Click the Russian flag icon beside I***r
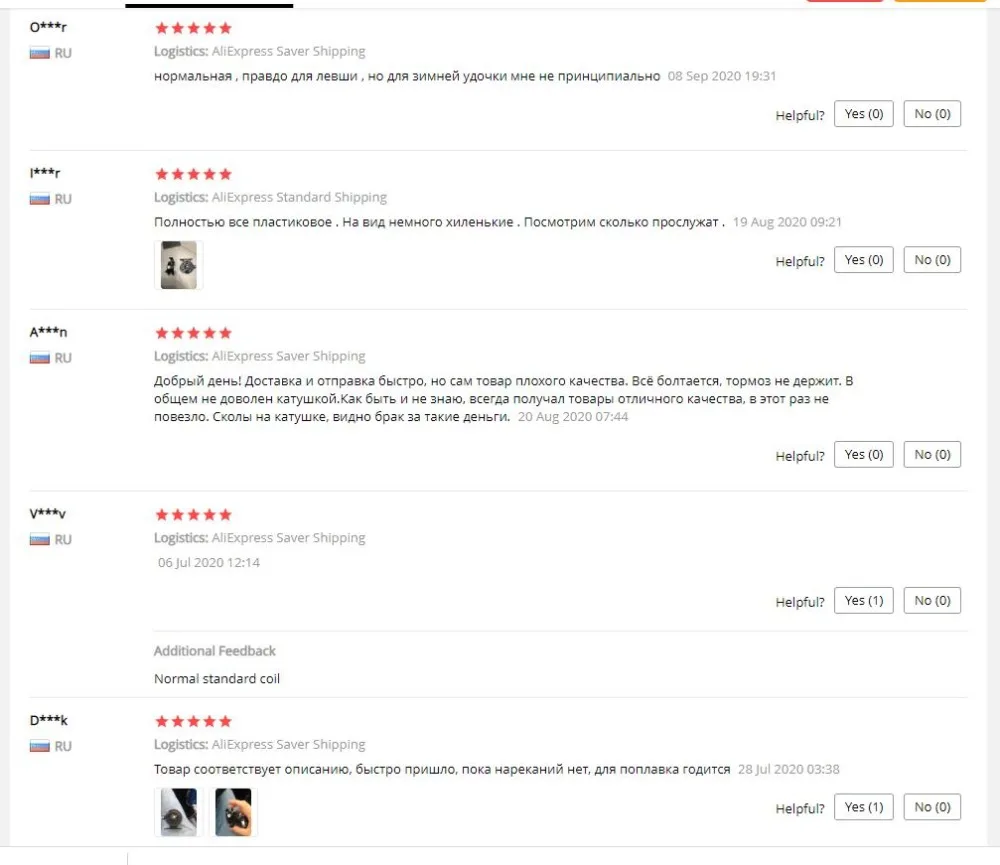 tap(40, 199)
